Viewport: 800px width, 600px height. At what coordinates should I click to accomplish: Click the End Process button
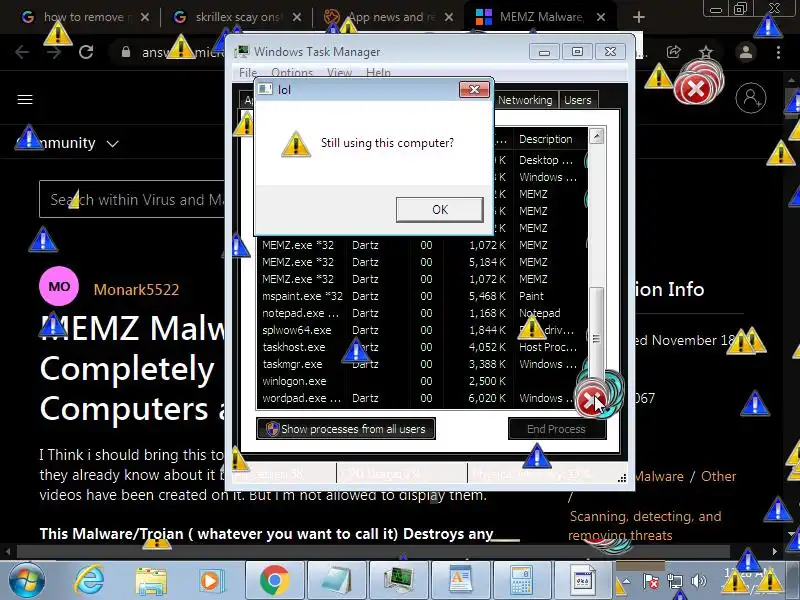557,429
